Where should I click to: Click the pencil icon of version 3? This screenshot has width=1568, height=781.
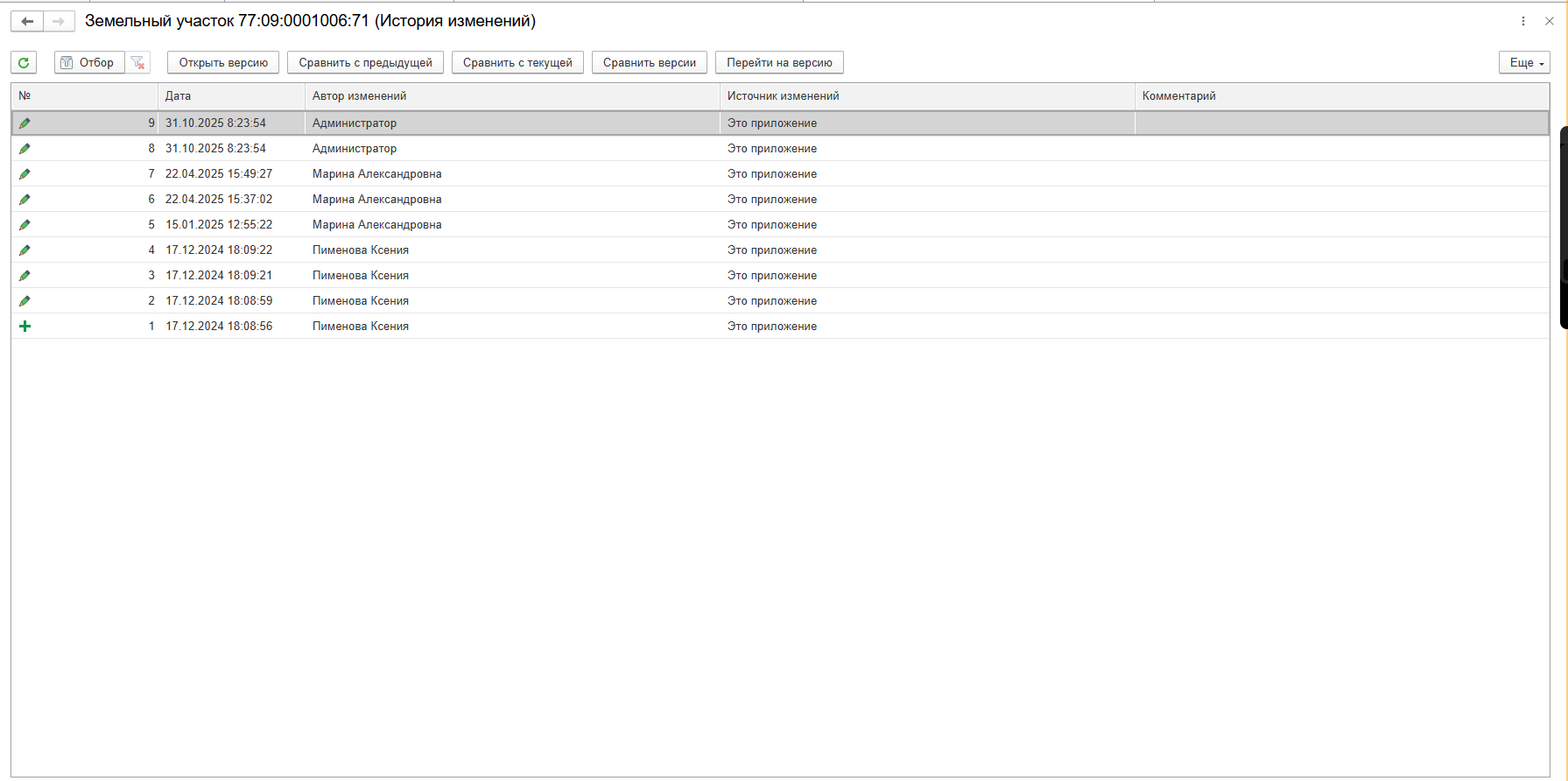pos(25,276)
